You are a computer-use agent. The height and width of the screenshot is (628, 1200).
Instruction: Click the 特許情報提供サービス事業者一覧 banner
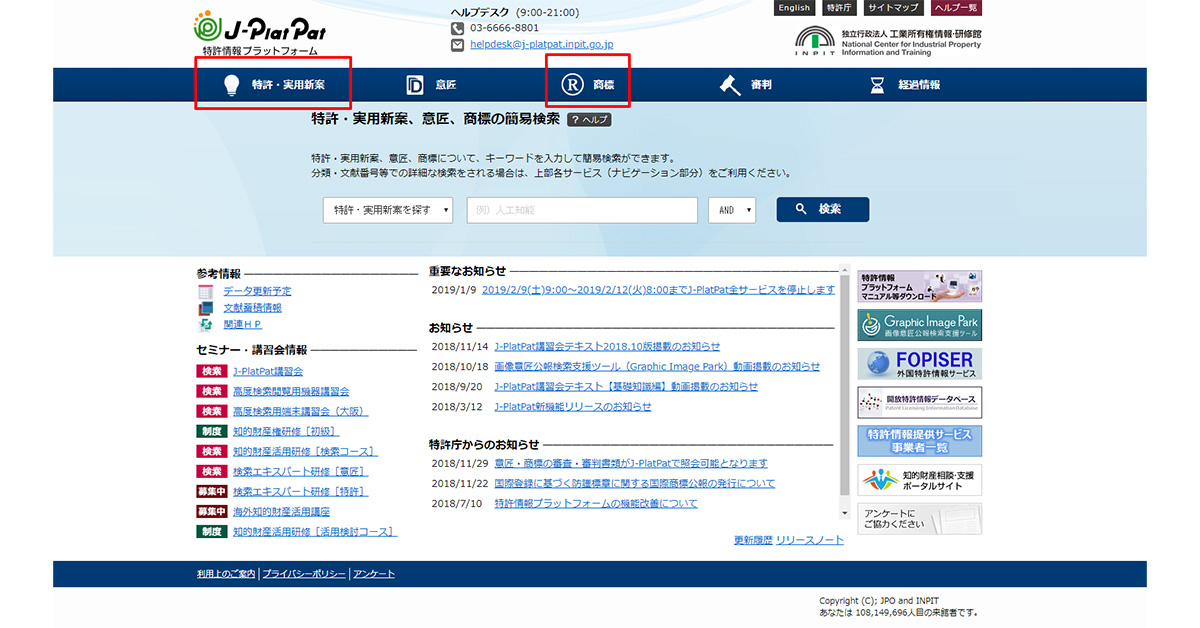919,441
